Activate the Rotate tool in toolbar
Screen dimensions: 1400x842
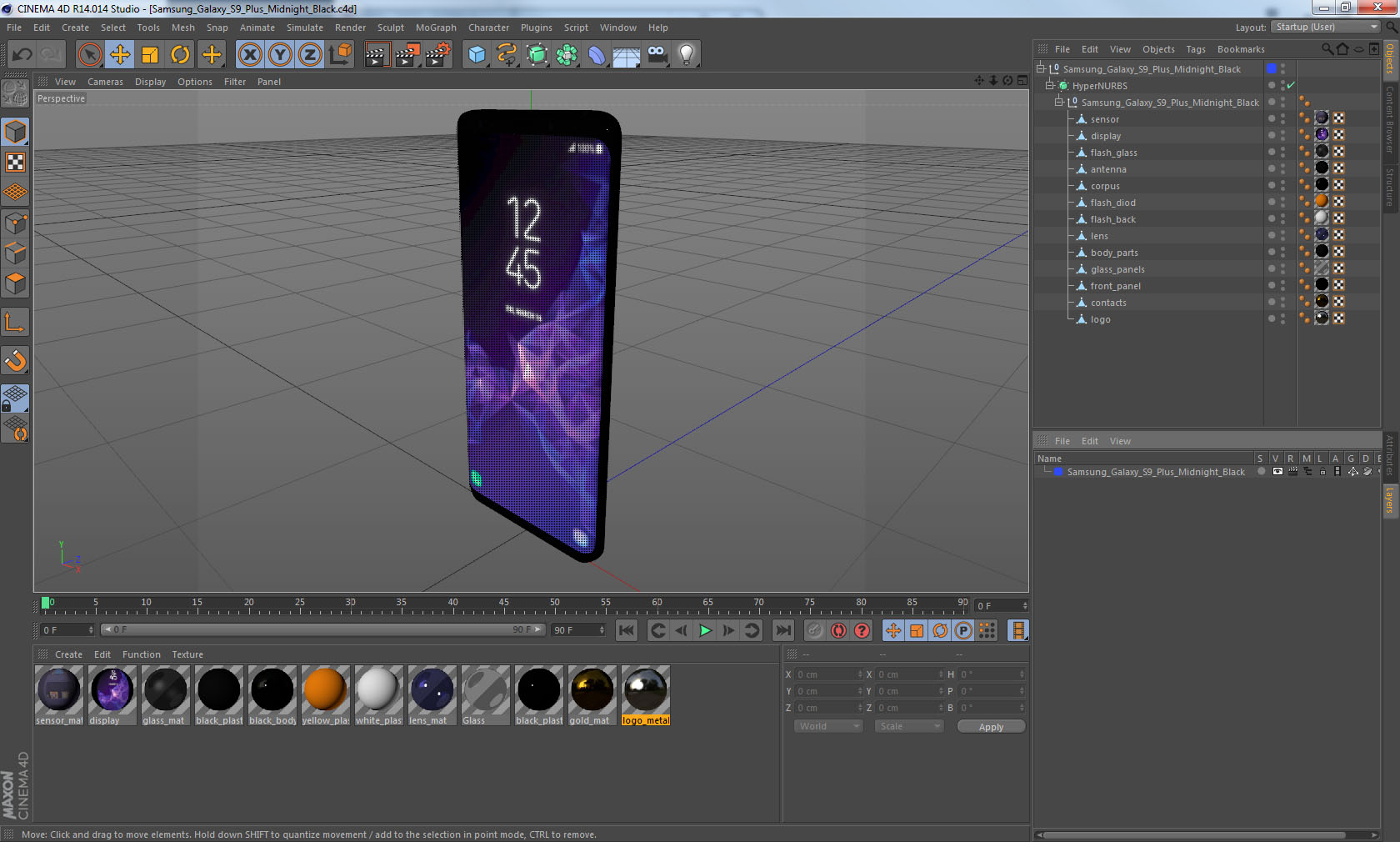(180, 55)
